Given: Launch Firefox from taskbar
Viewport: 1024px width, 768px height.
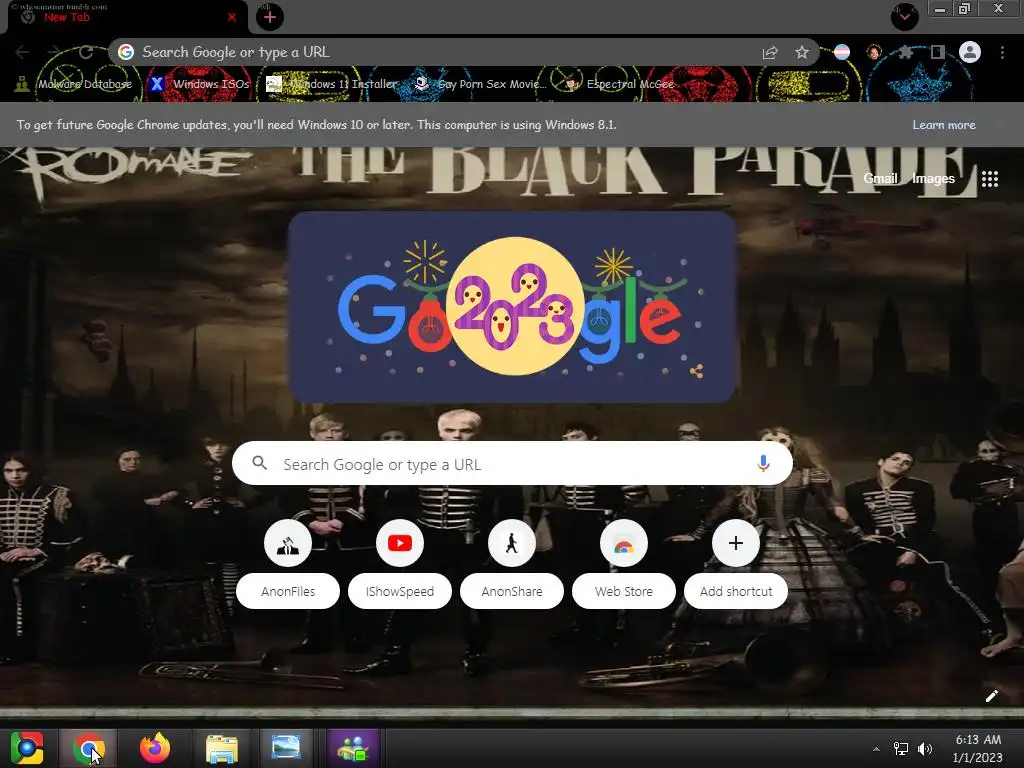Looking at the screenshot, I should (x=155, y=748).
